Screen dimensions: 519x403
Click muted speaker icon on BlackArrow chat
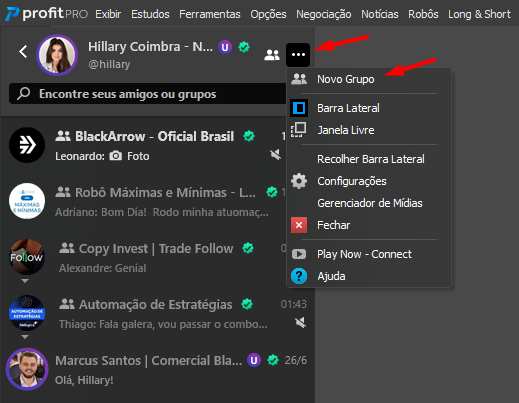[x=275, y=154]
